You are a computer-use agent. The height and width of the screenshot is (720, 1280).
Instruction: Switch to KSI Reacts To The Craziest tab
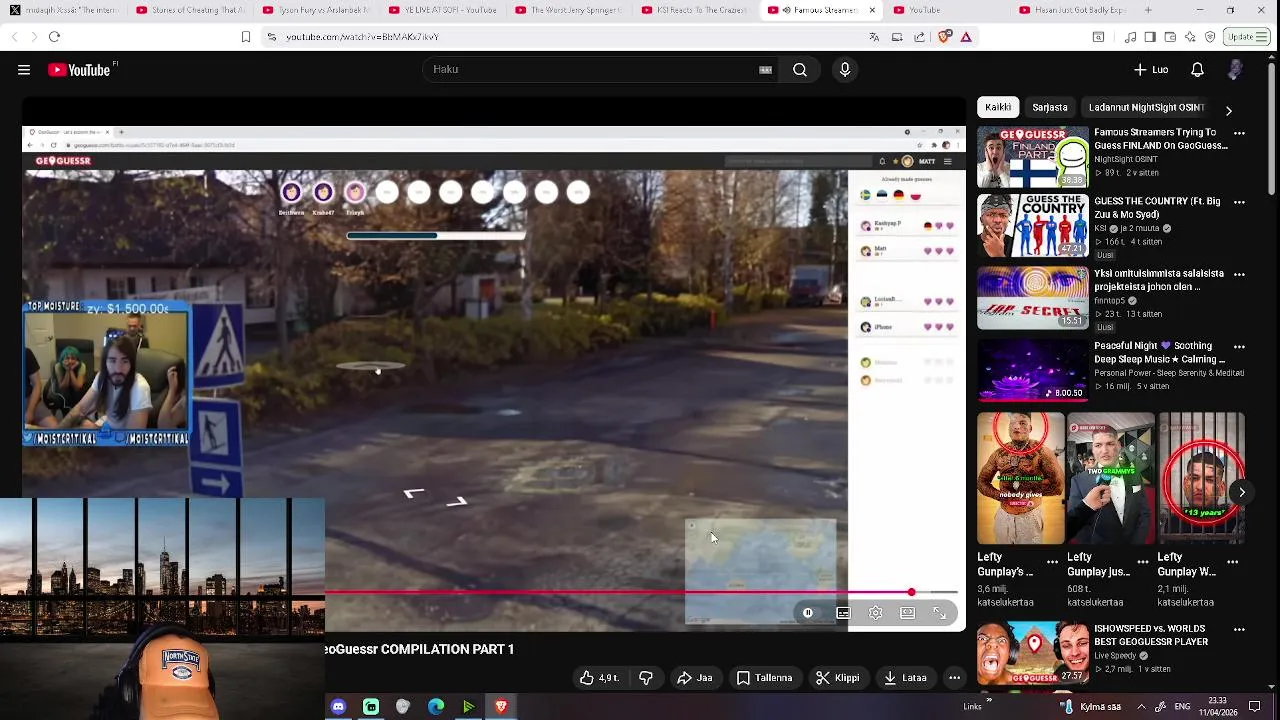click(x=694, y=10)
